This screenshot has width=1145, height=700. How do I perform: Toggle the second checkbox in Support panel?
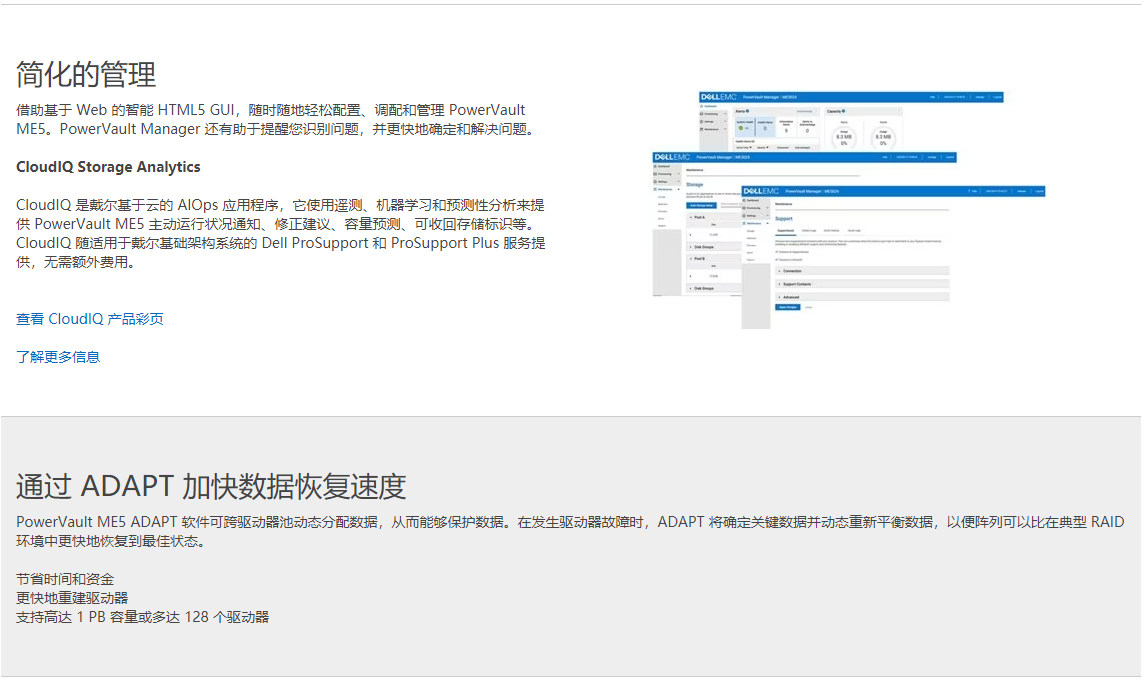coord(778,259)
